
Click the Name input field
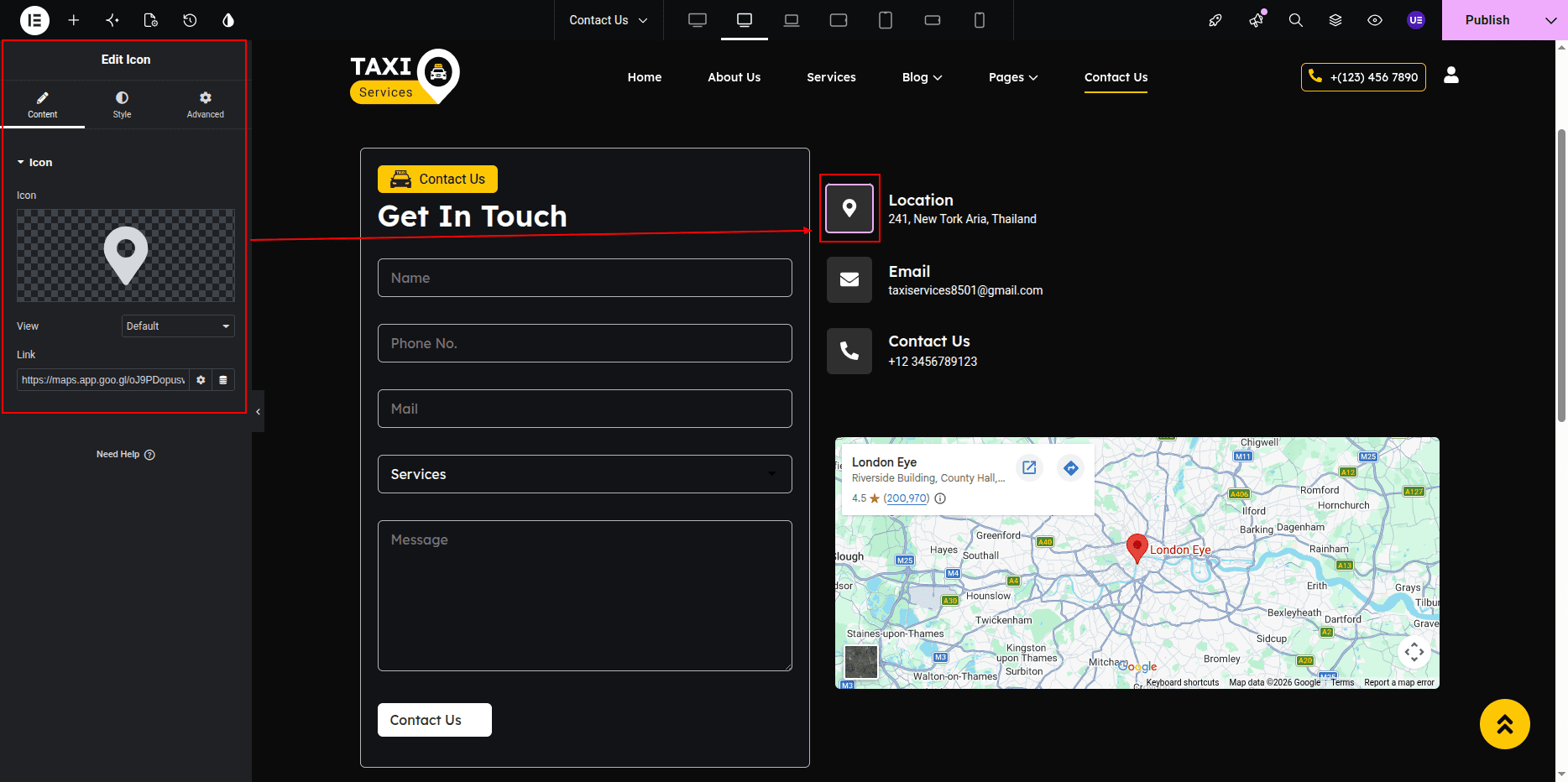(585, 278)
